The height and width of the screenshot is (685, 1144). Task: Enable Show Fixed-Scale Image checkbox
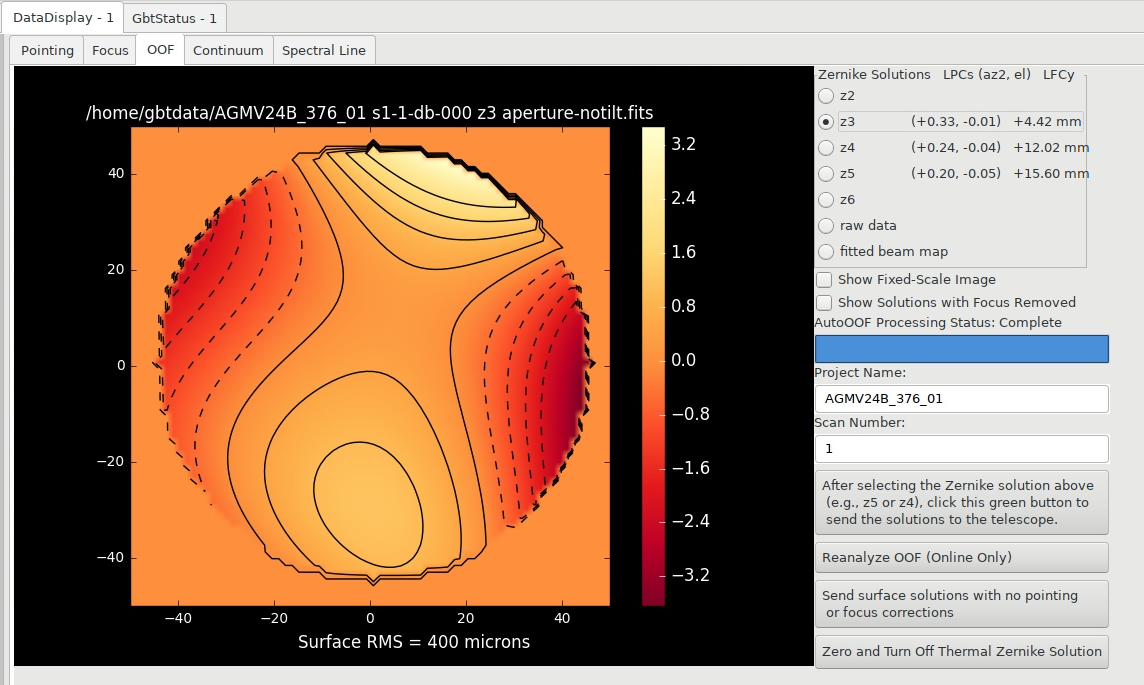point(824,279)
